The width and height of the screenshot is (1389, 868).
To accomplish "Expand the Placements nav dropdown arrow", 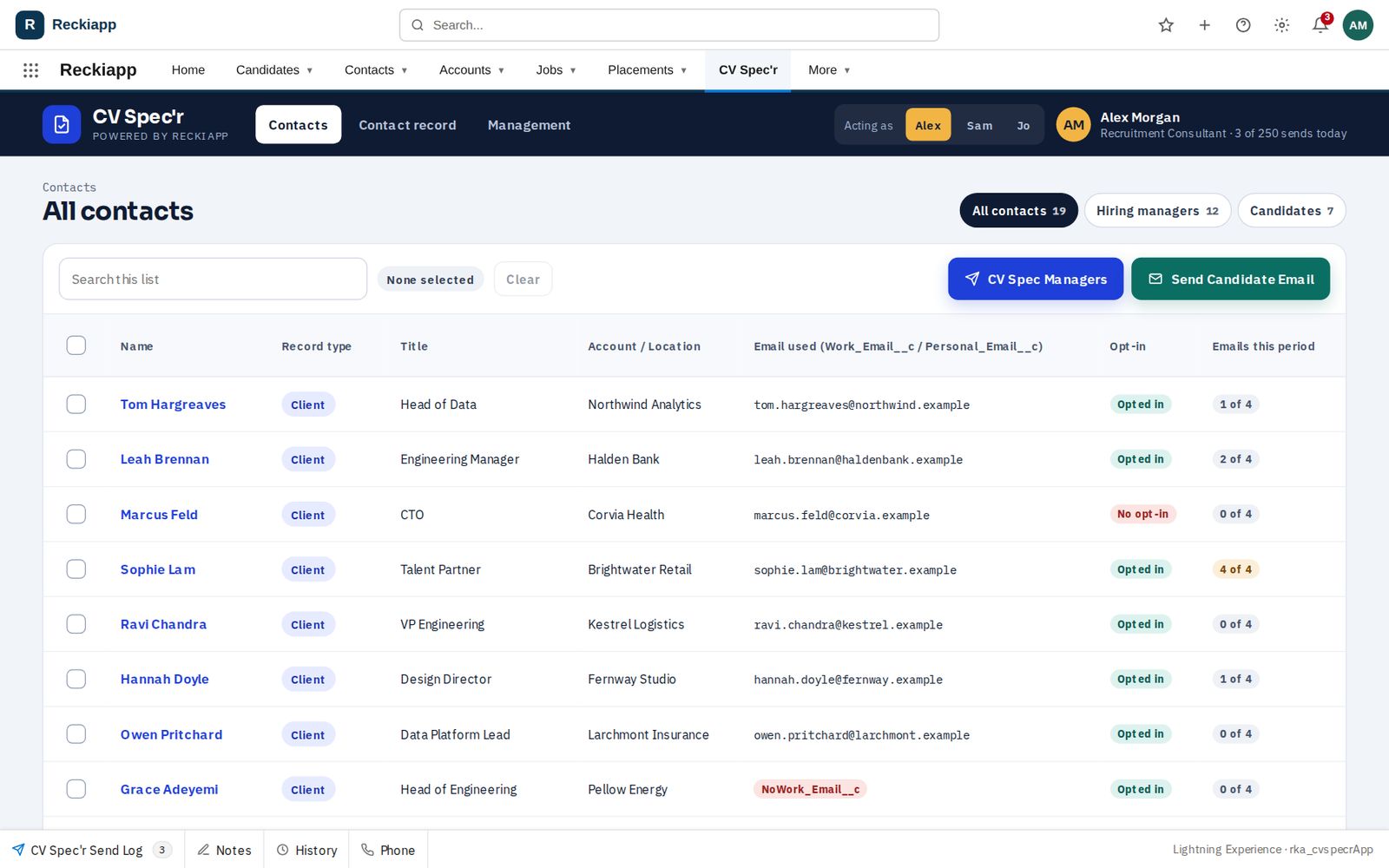I will (683, 70).
